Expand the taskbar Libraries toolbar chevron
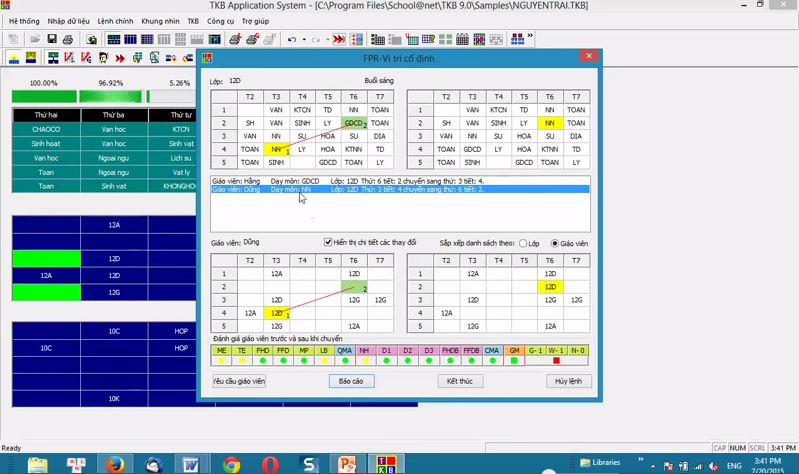This screenshot has height=474, width=799. [x=641, y=460]
